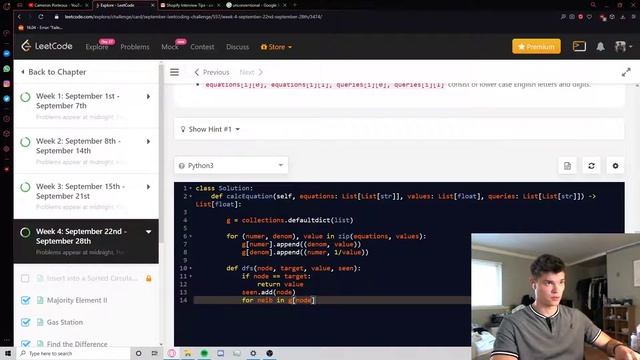640x360 pixels.
Task: Open the notifications bell
Action: (600, 47)
